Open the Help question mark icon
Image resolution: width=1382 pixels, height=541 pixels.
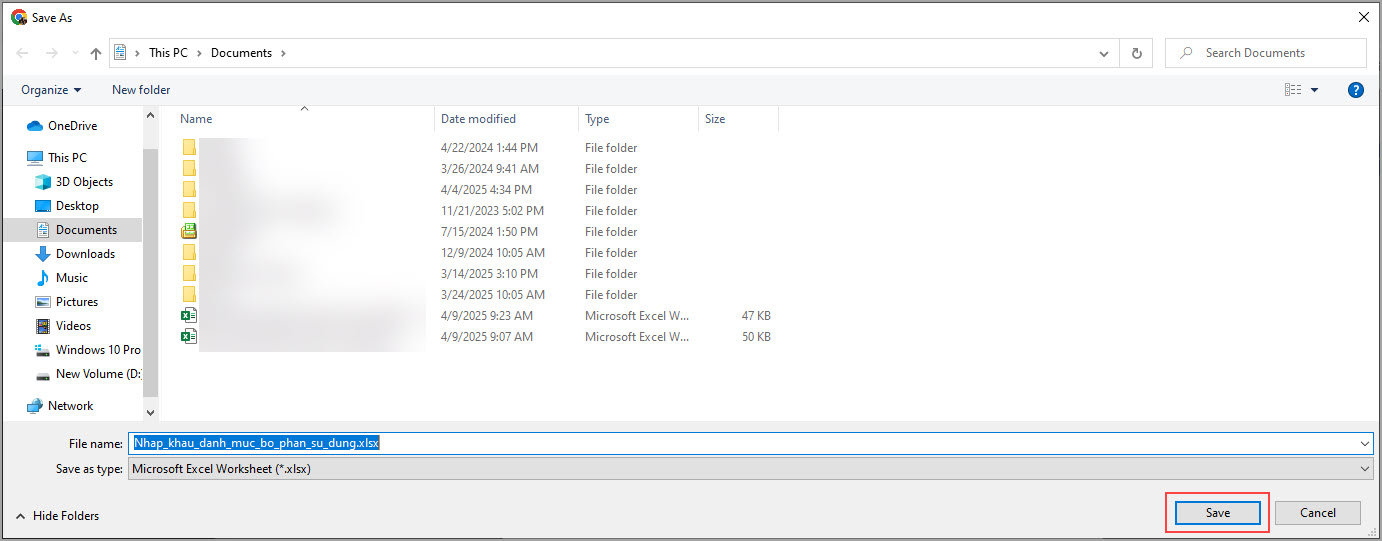click(x=1356, y=90)
